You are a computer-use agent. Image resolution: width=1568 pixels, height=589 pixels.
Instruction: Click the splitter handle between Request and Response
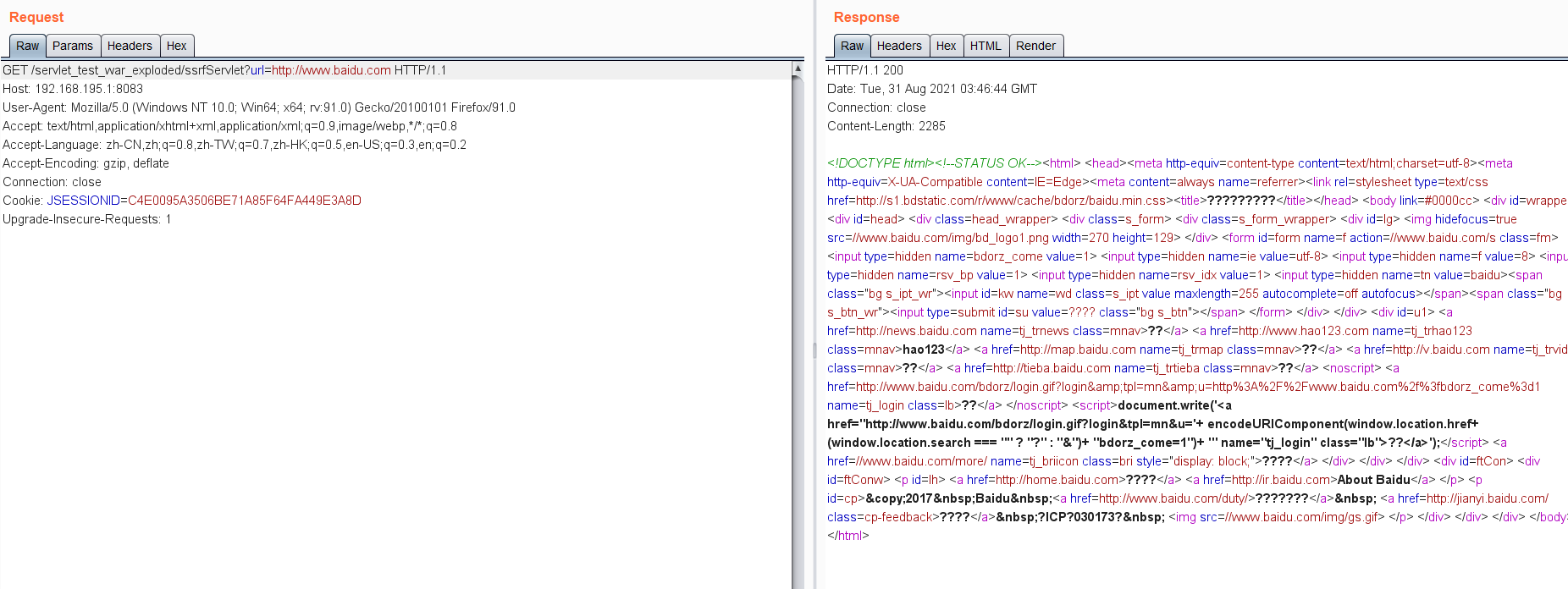click(814, 350)
